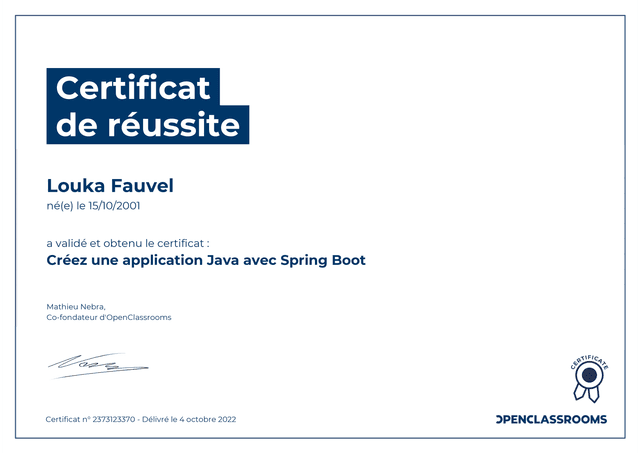640x453 pixels.
Task: Select the name 'Louka Fauvel'
Action: [x=110, y=186]
